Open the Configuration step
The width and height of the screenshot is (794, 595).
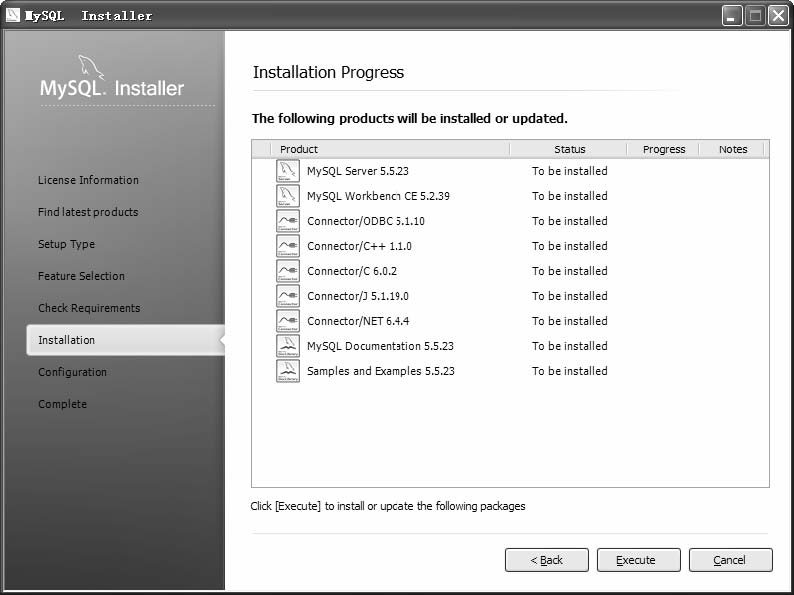[x=72, y=372]
